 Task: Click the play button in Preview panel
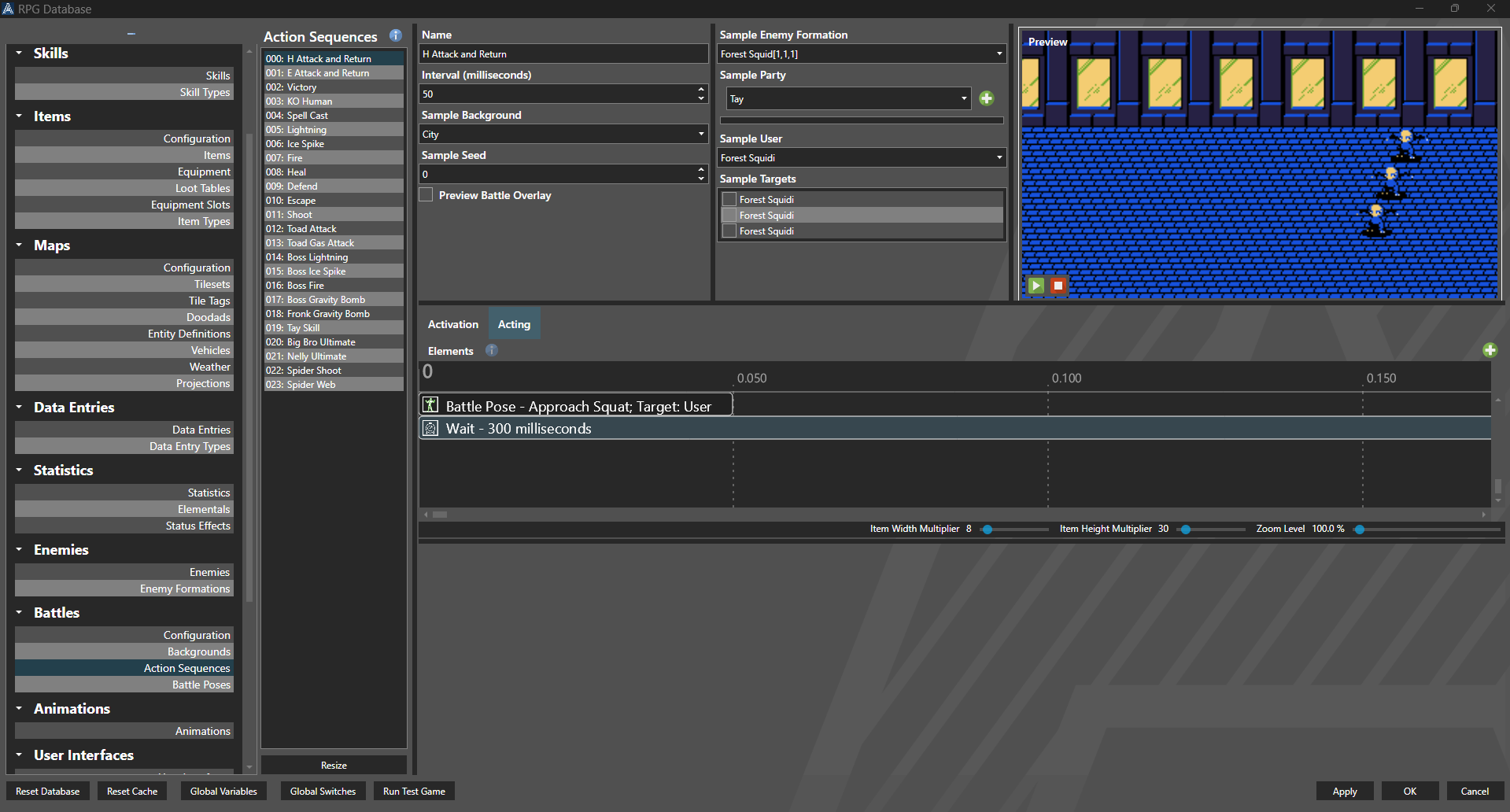(1036, 286)
